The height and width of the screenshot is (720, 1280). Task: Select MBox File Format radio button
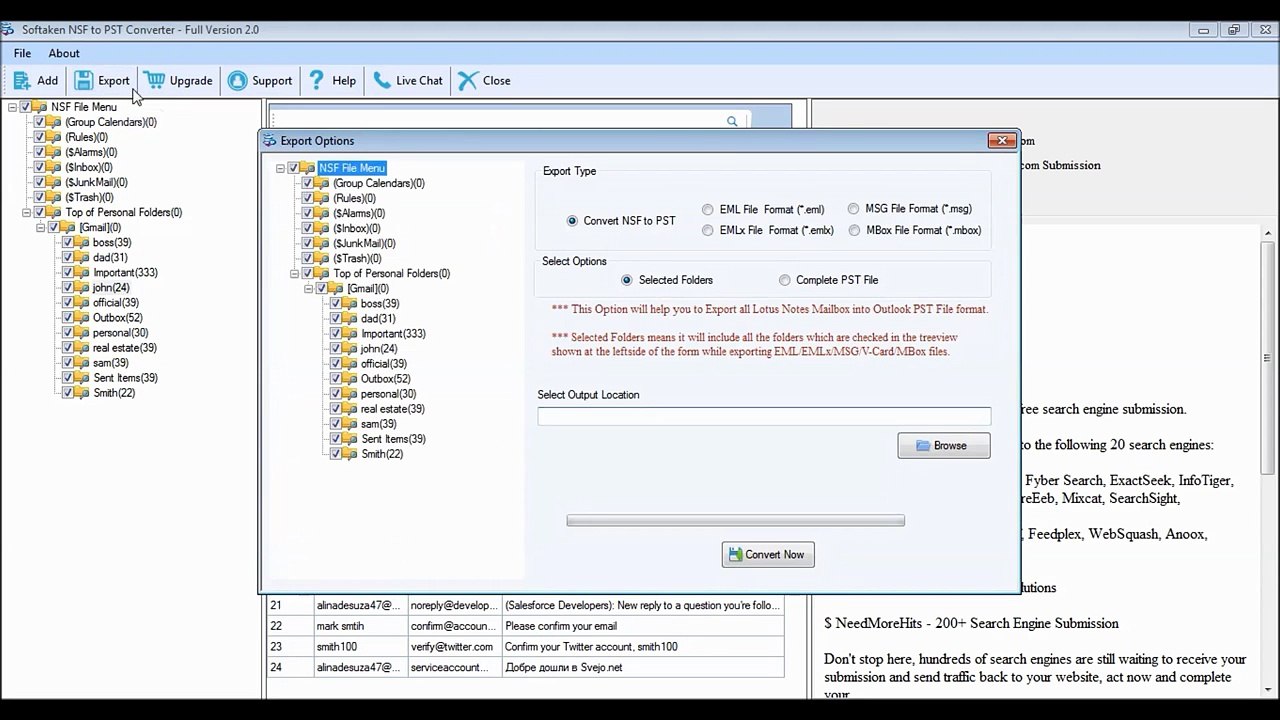(854, 230)
